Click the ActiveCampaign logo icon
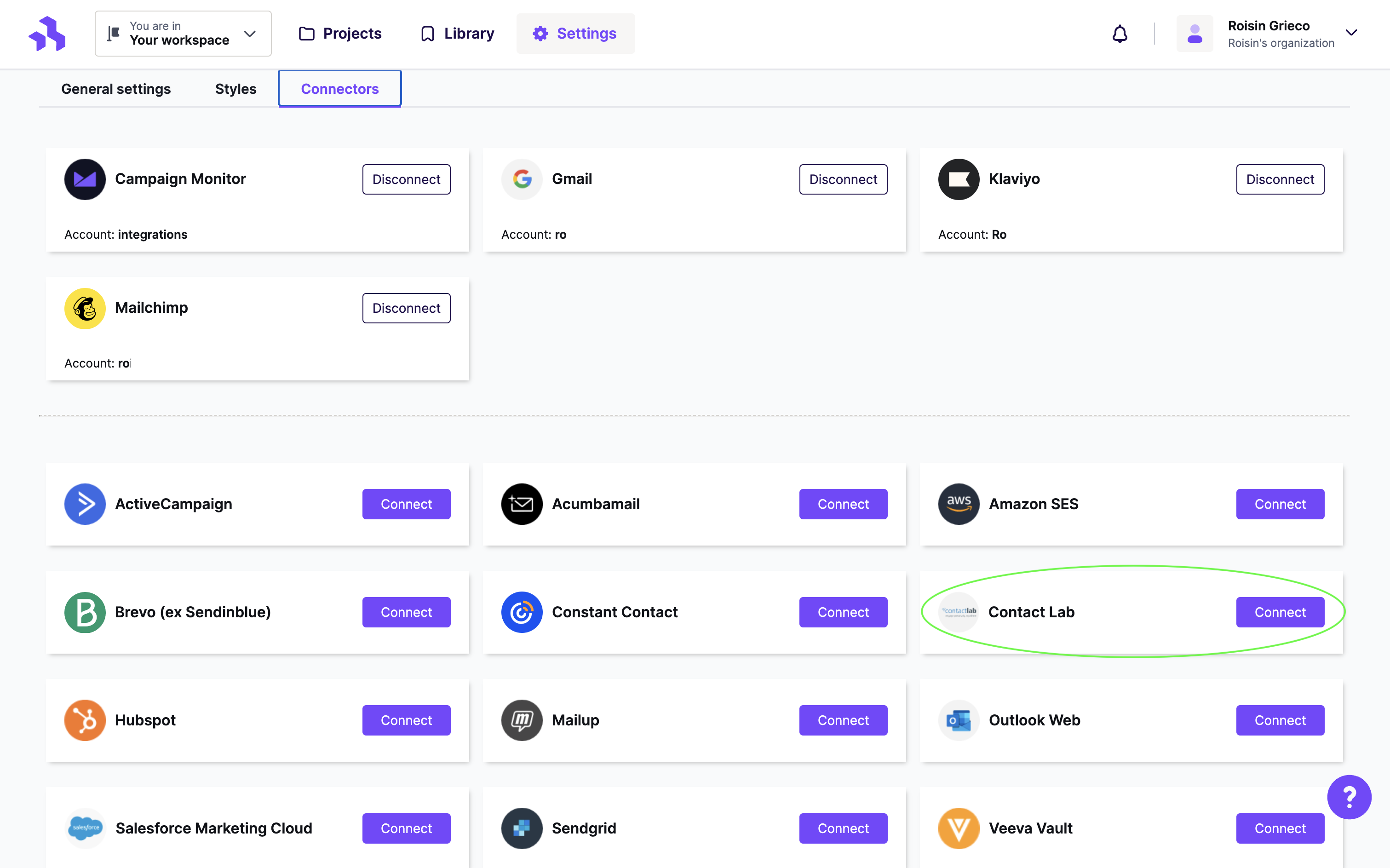Viewport: 1390px width, 868px height. pos(85,504)
